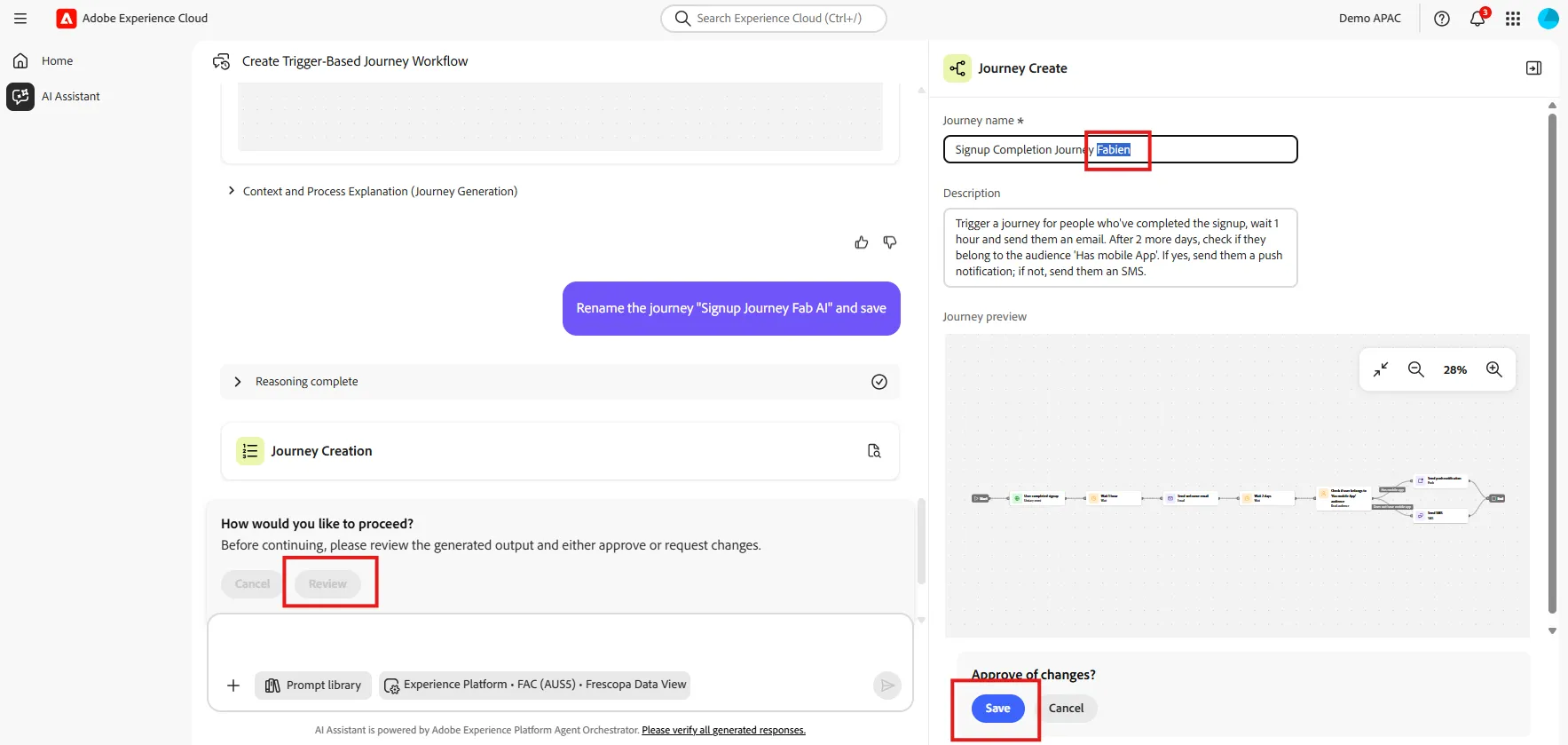Viewport: 1568px width, 745px height.
Task: Open Experience Platform data view selector
Action: tap(535, 685)
